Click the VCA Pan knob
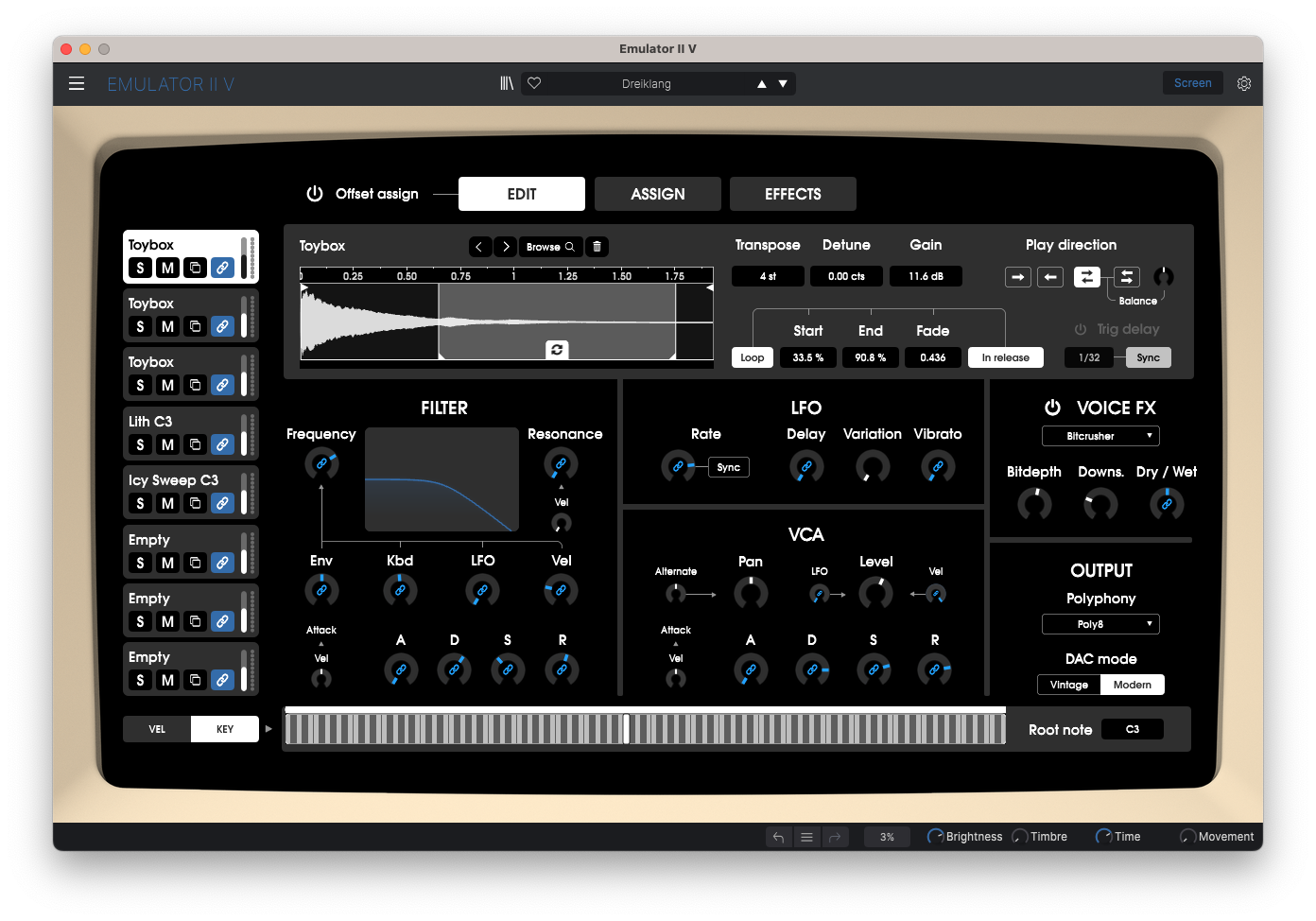Viewport: 1316px width, 921px height. click(751, 594)
